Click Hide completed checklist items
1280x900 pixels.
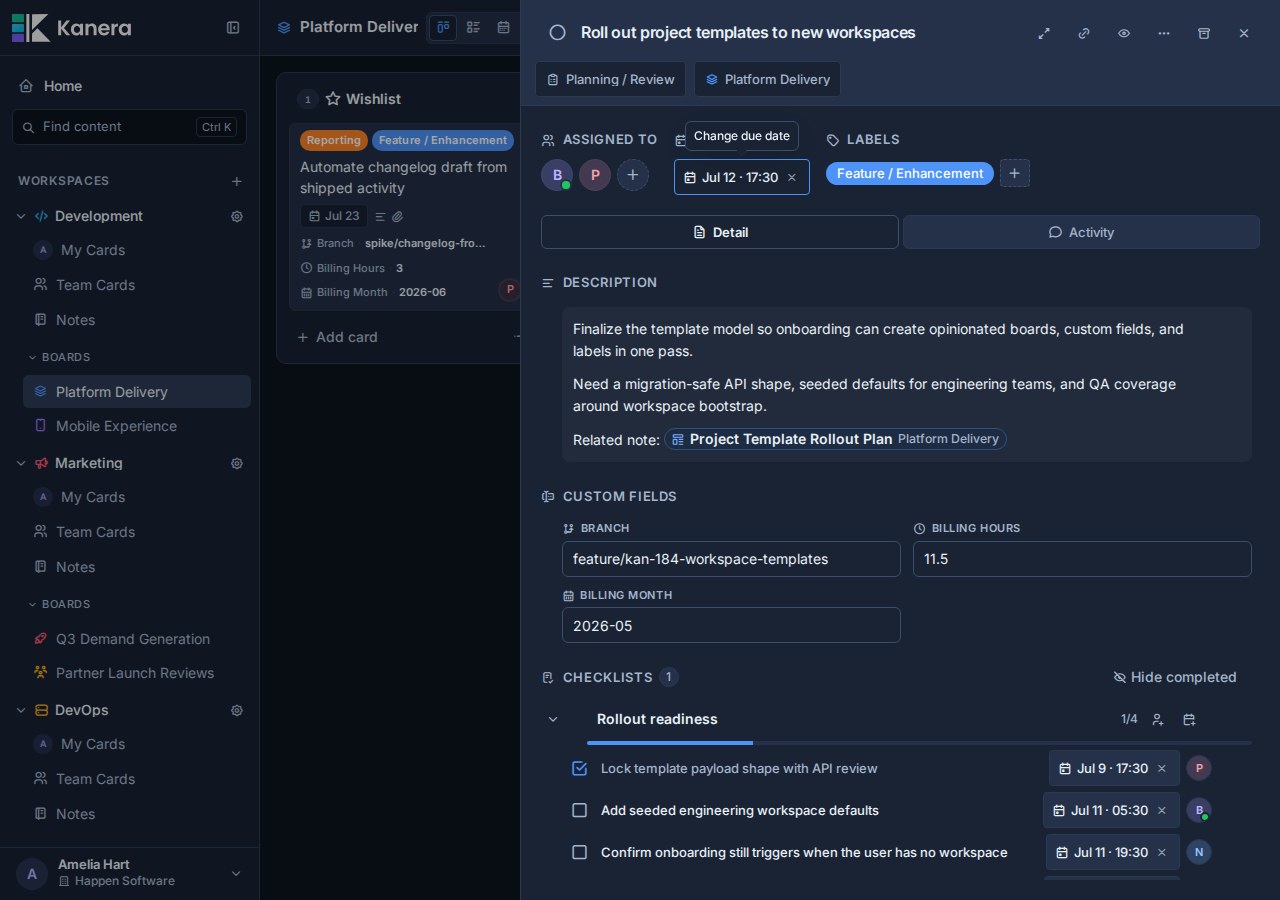coord(1175,677)
